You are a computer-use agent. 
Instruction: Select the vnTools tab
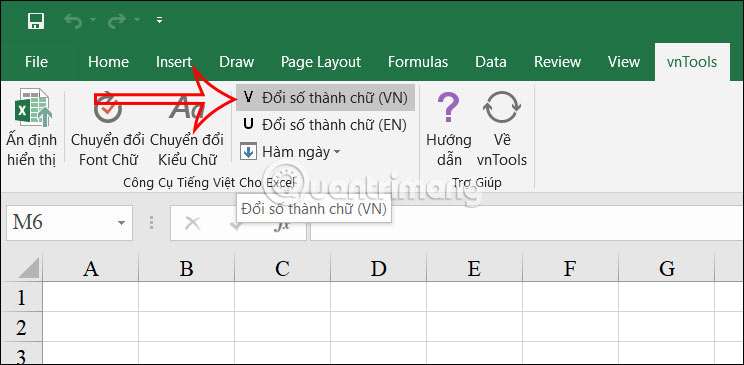pos(692,62)
